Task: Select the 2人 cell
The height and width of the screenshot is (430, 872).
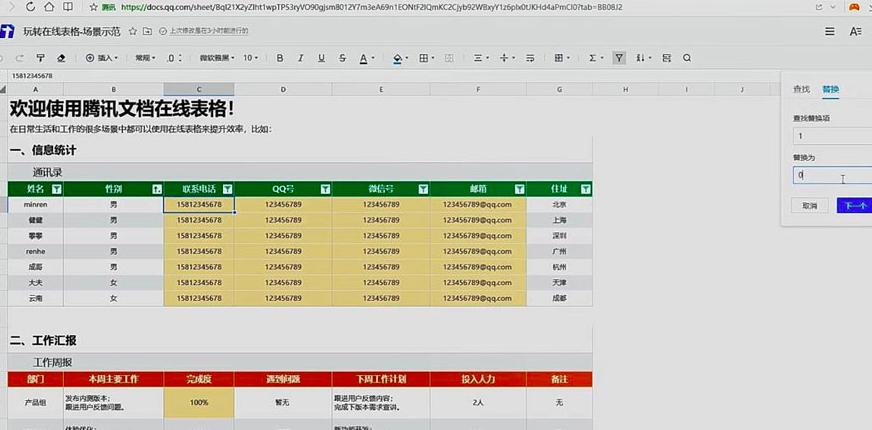Action: (478, 403)
